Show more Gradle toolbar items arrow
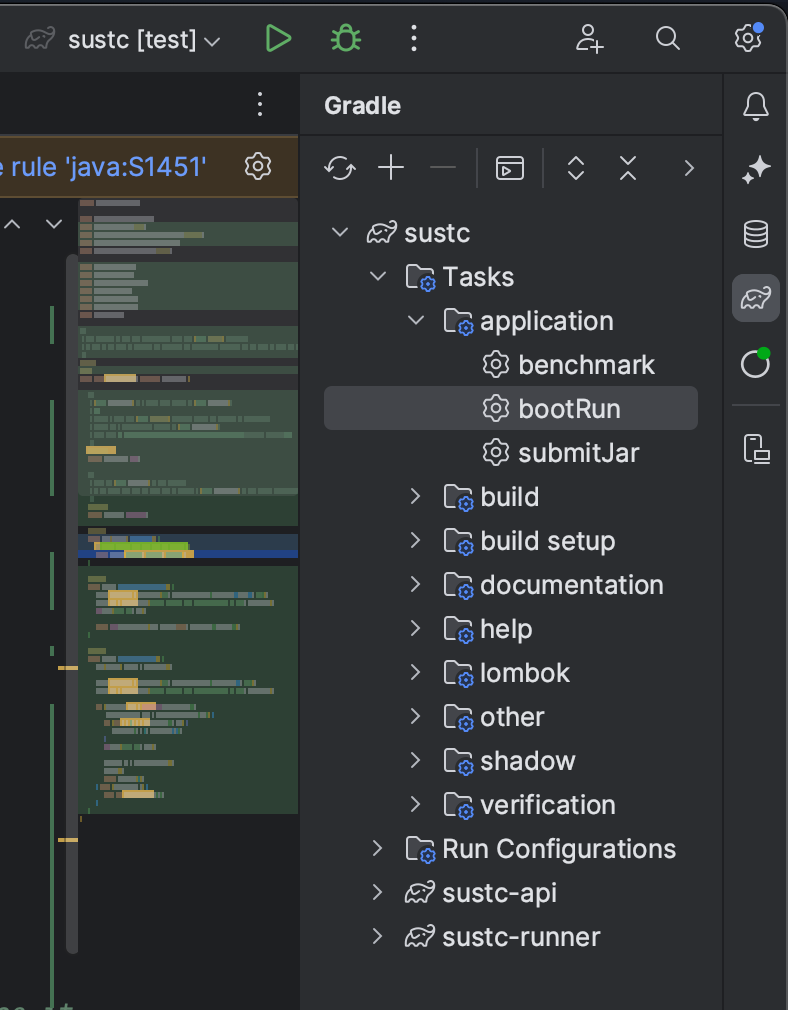Viewport: 788px width, 1010px height. click(689, 168)
